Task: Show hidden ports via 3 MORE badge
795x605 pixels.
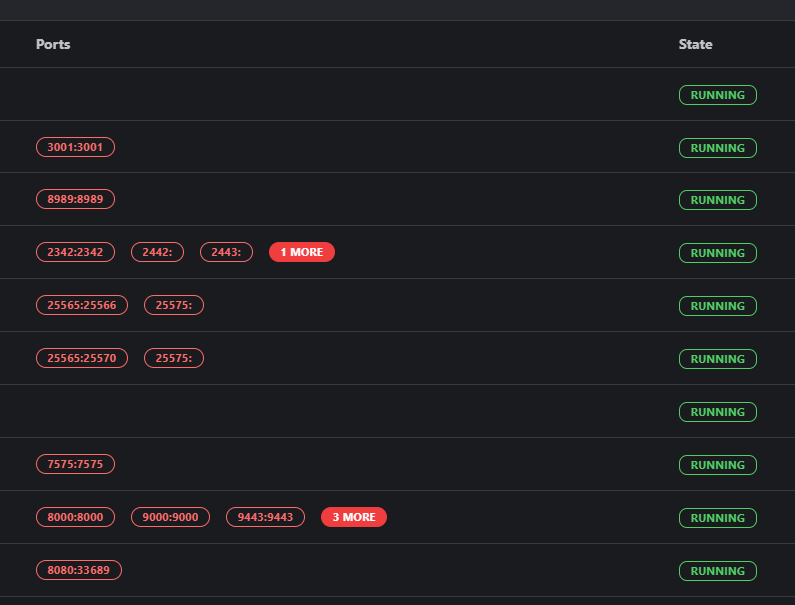Action: pyautogui.click(x=353, y=517)
